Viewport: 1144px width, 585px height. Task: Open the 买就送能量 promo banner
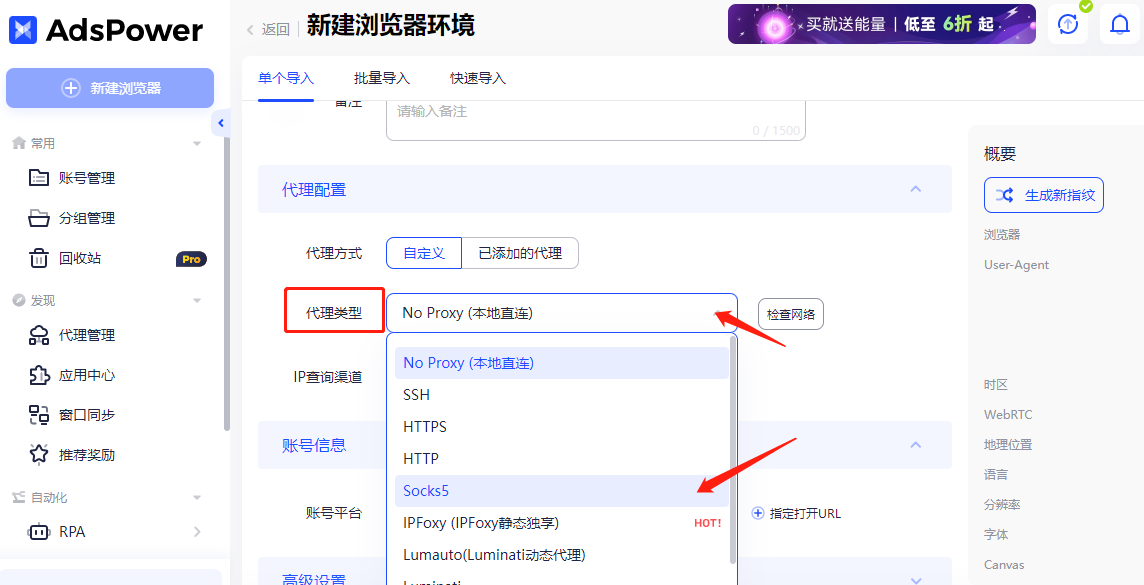[x=882, y=24]
